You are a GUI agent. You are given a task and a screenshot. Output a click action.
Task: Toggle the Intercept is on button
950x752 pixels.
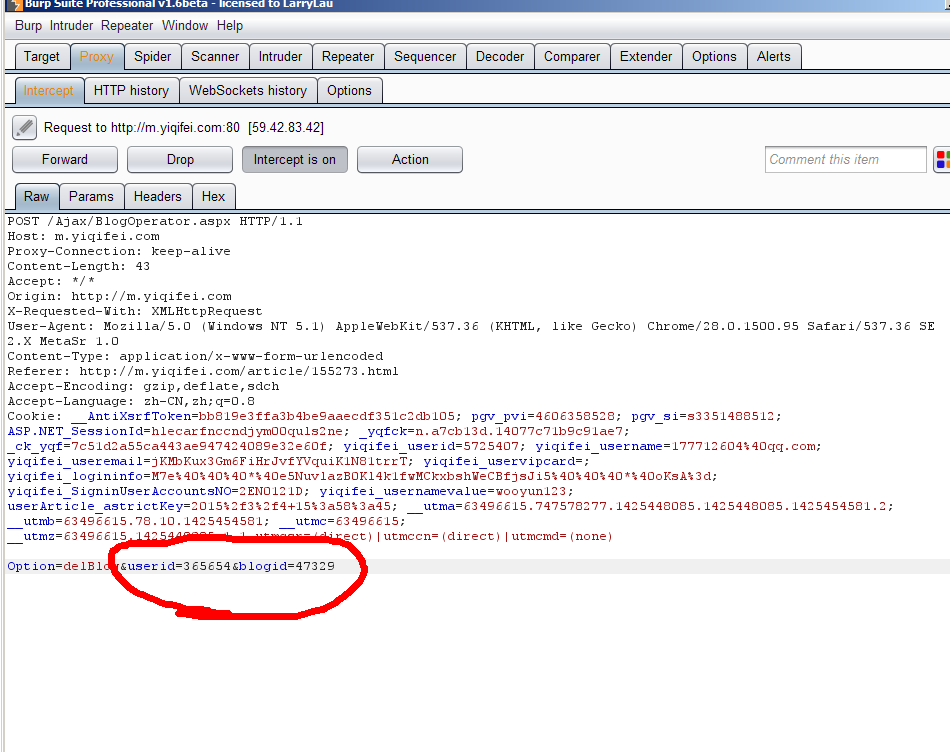(x=294, y=159)
